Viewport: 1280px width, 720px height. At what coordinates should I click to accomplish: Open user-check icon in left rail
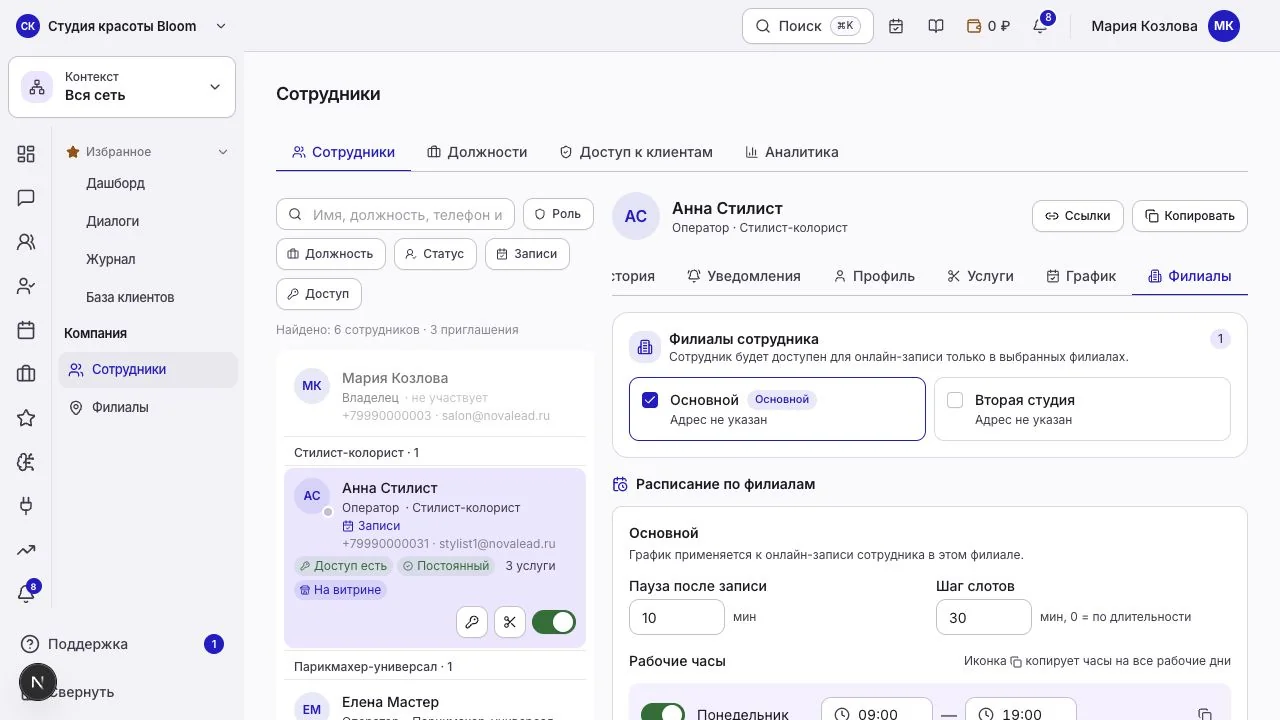[26, 286]
